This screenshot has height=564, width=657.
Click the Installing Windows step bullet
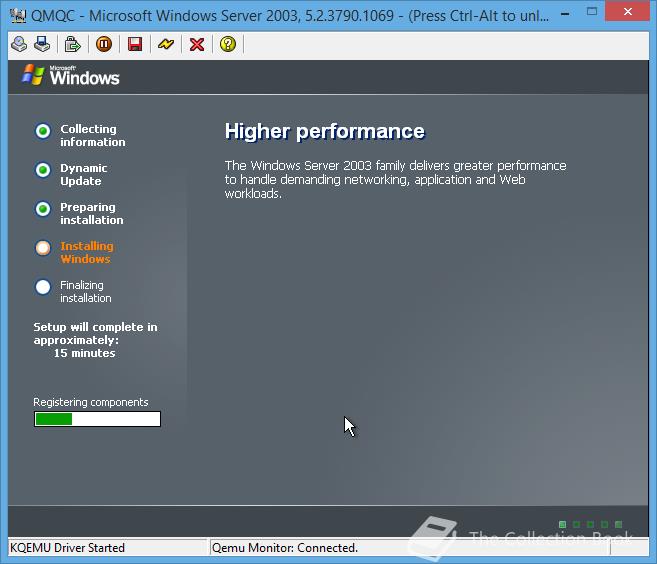43,248
